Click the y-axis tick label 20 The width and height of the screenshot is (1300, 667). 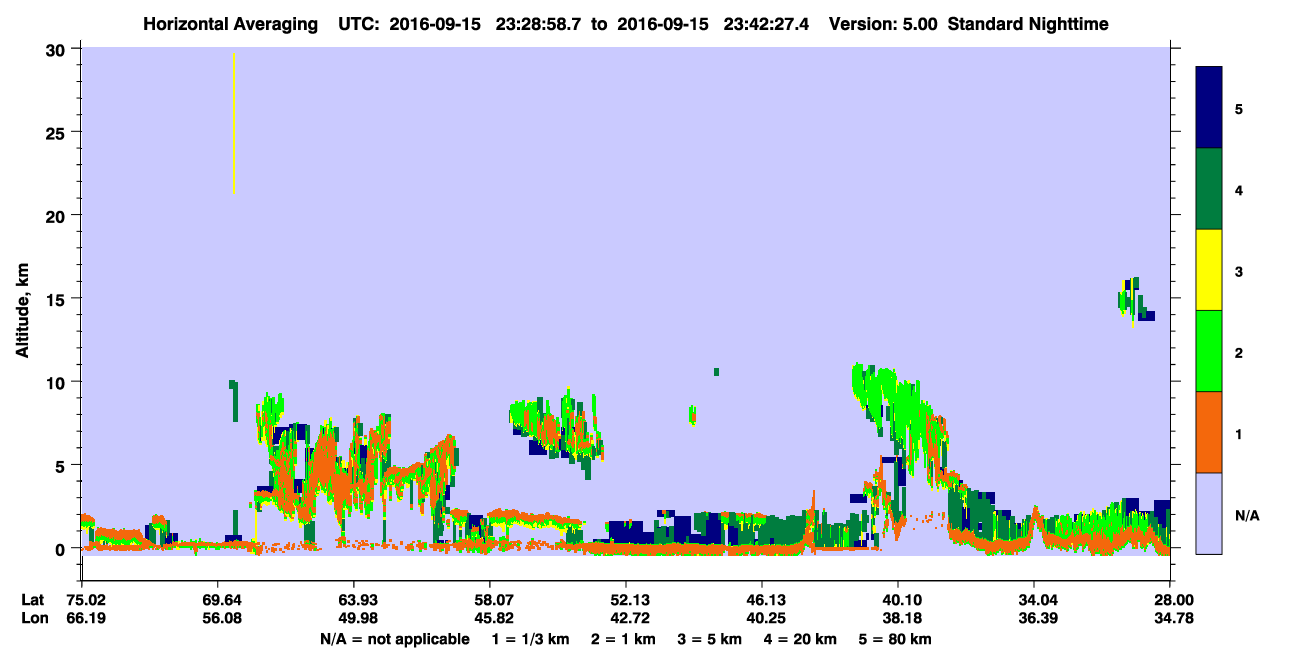click(x=58, y=215)
